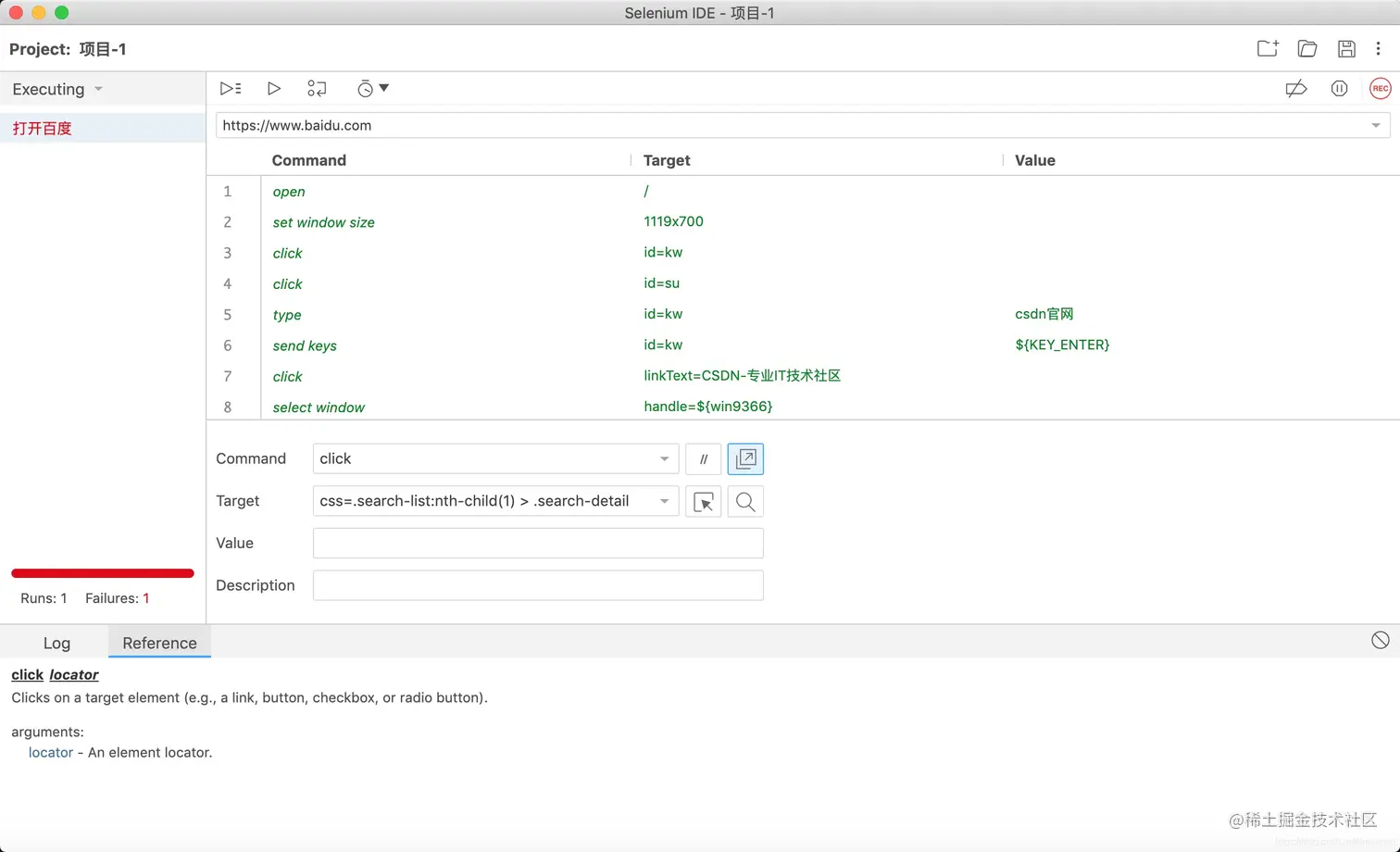This screenshot has height=852, width=1400.
Task: Select the 'set window size' command row
Action: (803, 222)
